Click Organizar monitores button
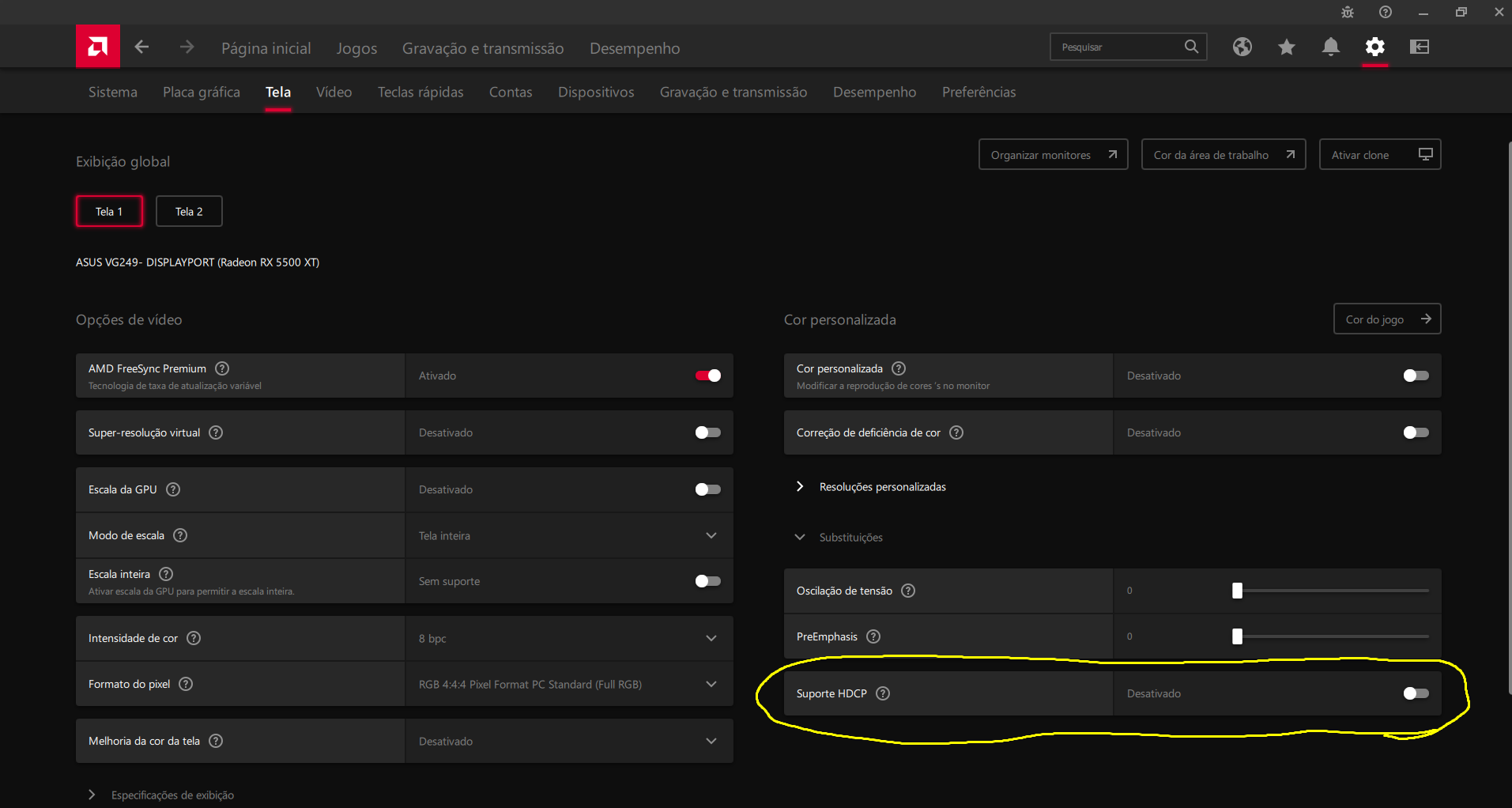1512x808 pixels. click(x=1054, y=154)
